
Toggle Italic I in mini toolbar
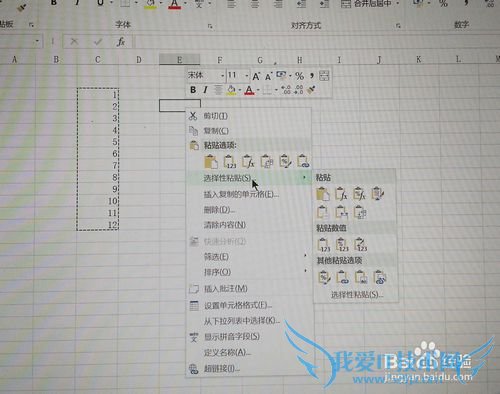pyautogui.click(x=205, y=90)
